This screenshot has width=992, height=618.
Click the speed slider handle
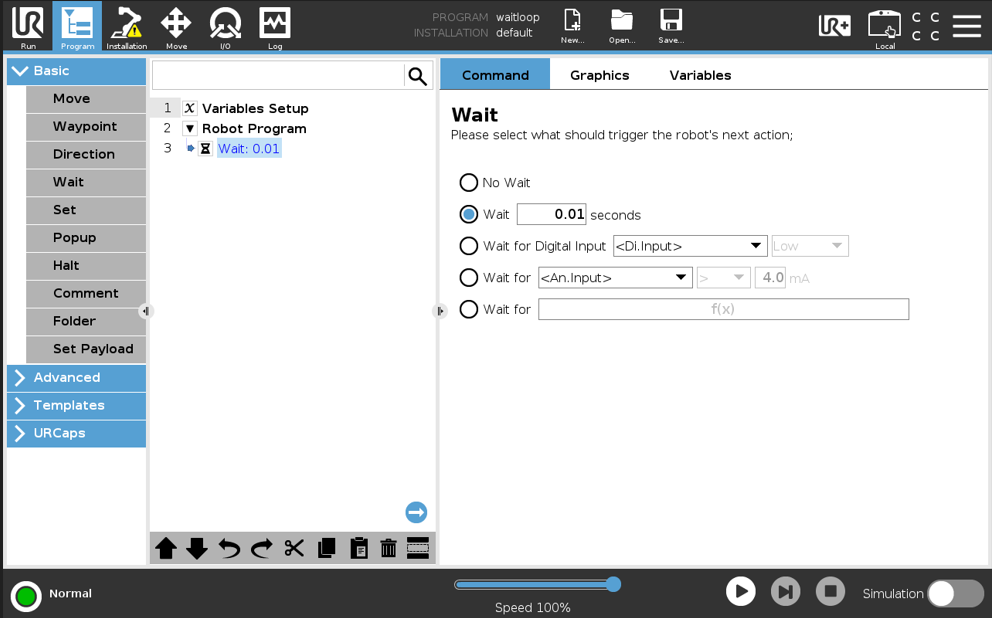[613, 584]
